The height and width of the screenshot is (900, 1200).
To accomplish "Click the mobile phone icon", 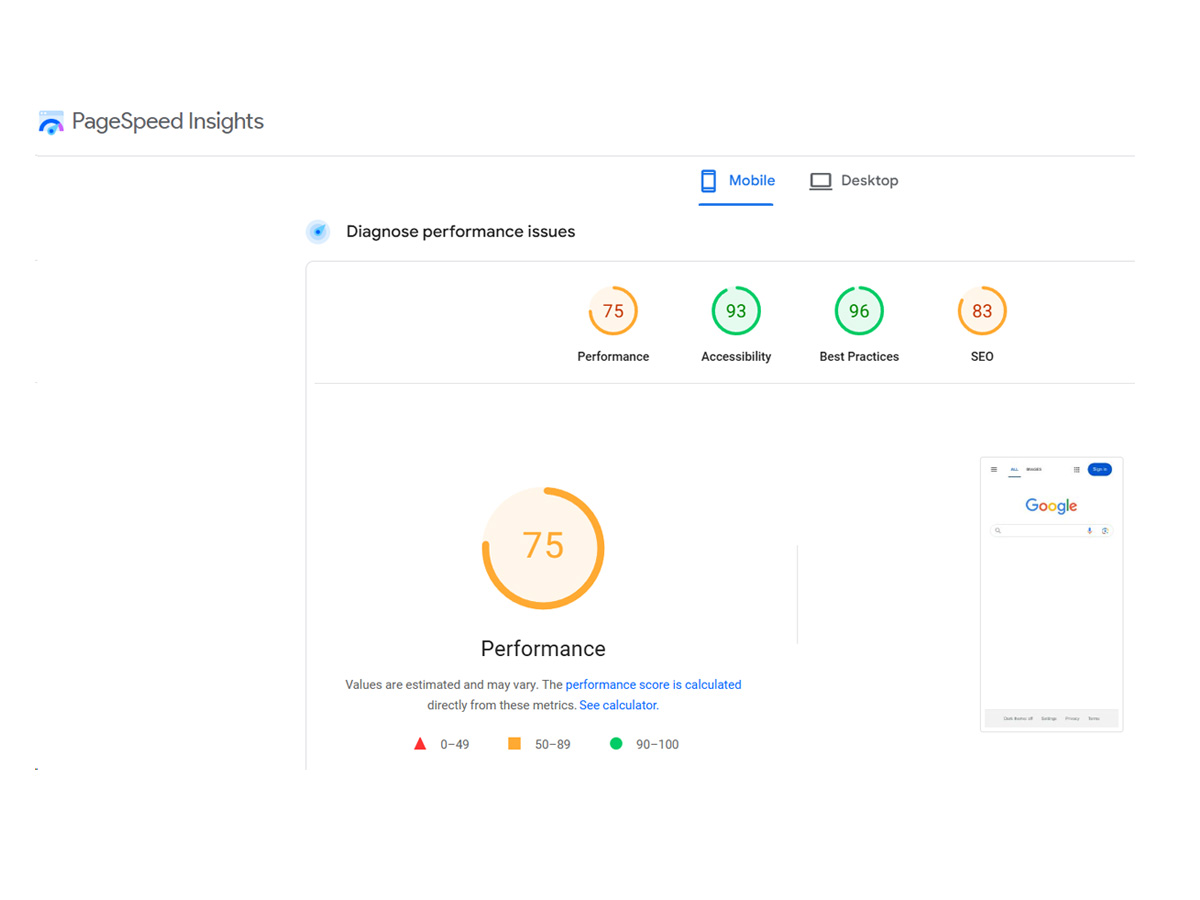I will click(x=708, y=181).
